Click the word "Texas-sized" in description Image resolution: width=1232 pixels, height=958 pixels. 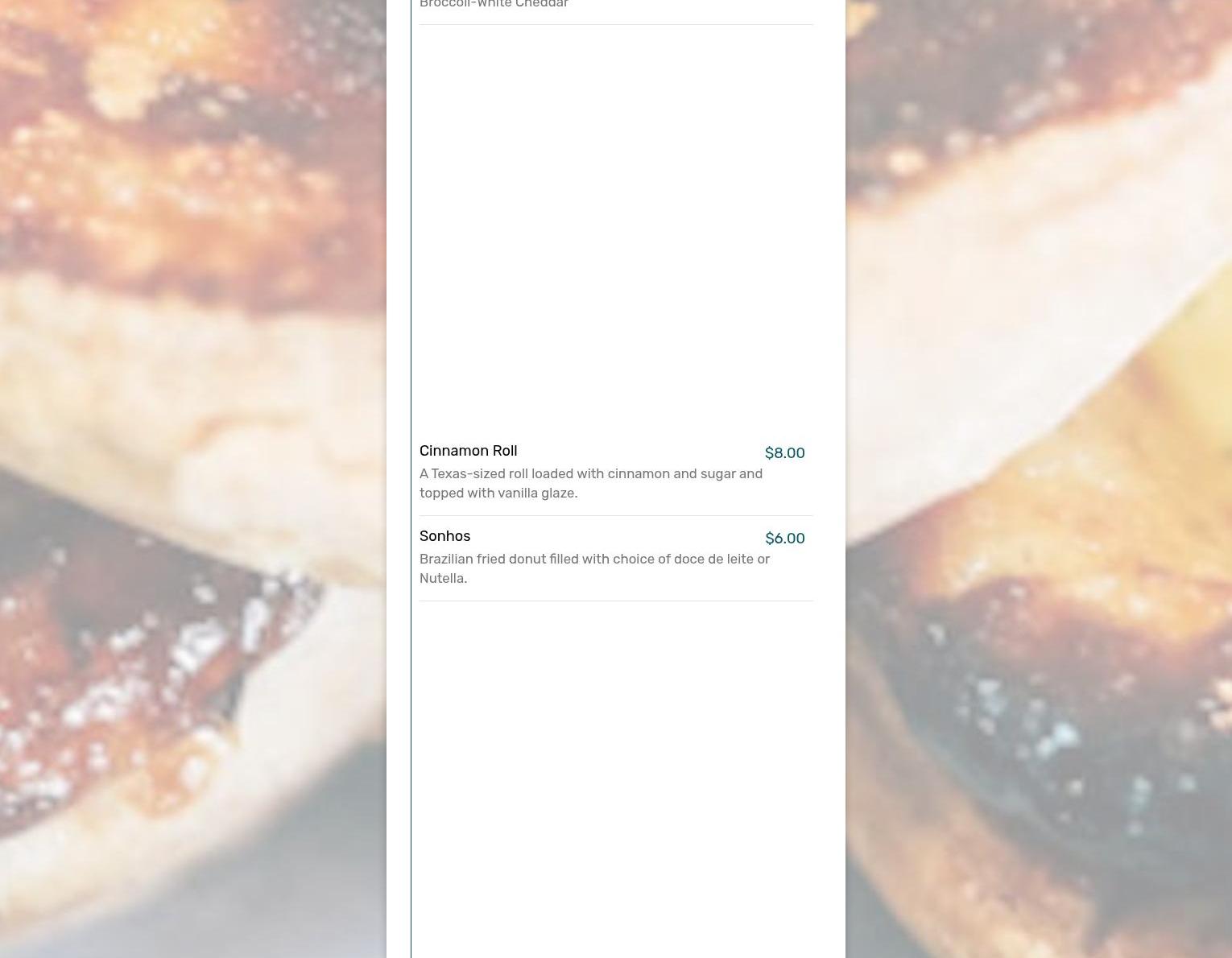point(468,473)
